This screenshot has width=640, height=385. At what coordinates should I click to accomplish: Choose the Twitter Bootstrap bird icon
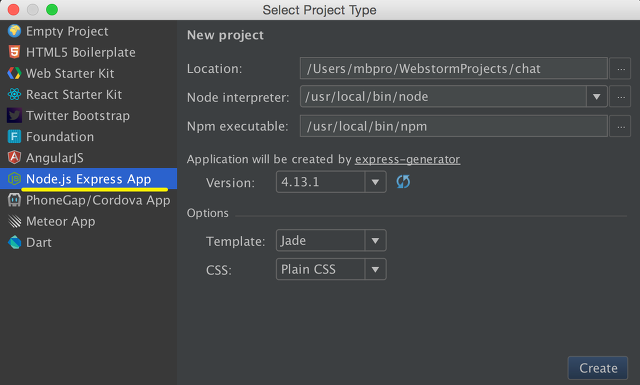tap(14, 116)
